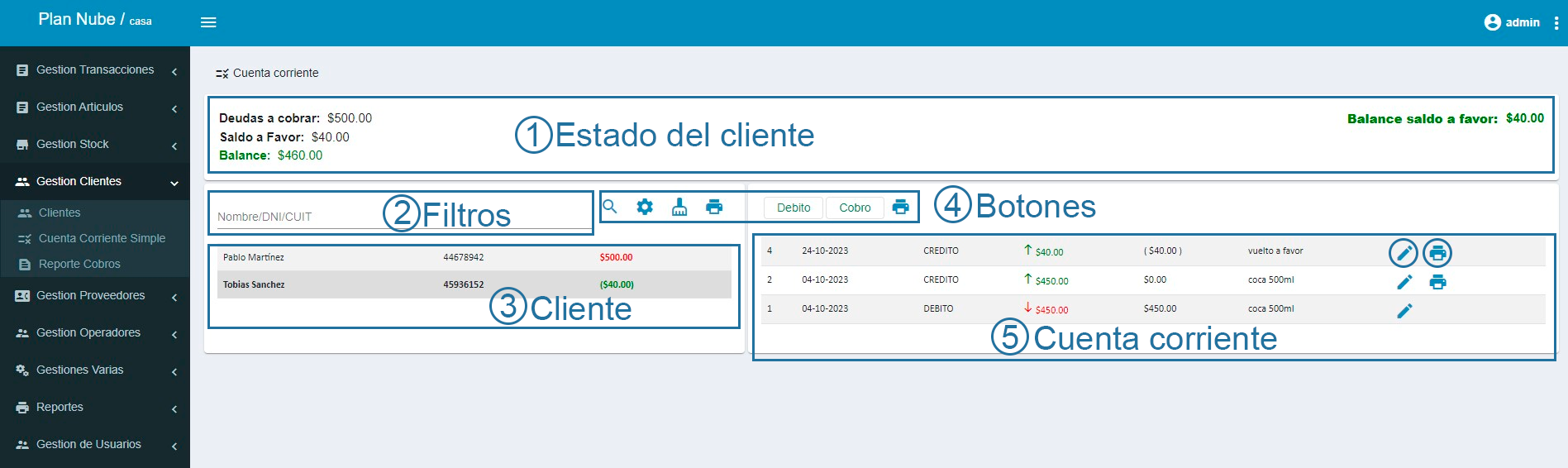Click the printer icon beside the broom icon
The image size is (1568, 468).
714,207
